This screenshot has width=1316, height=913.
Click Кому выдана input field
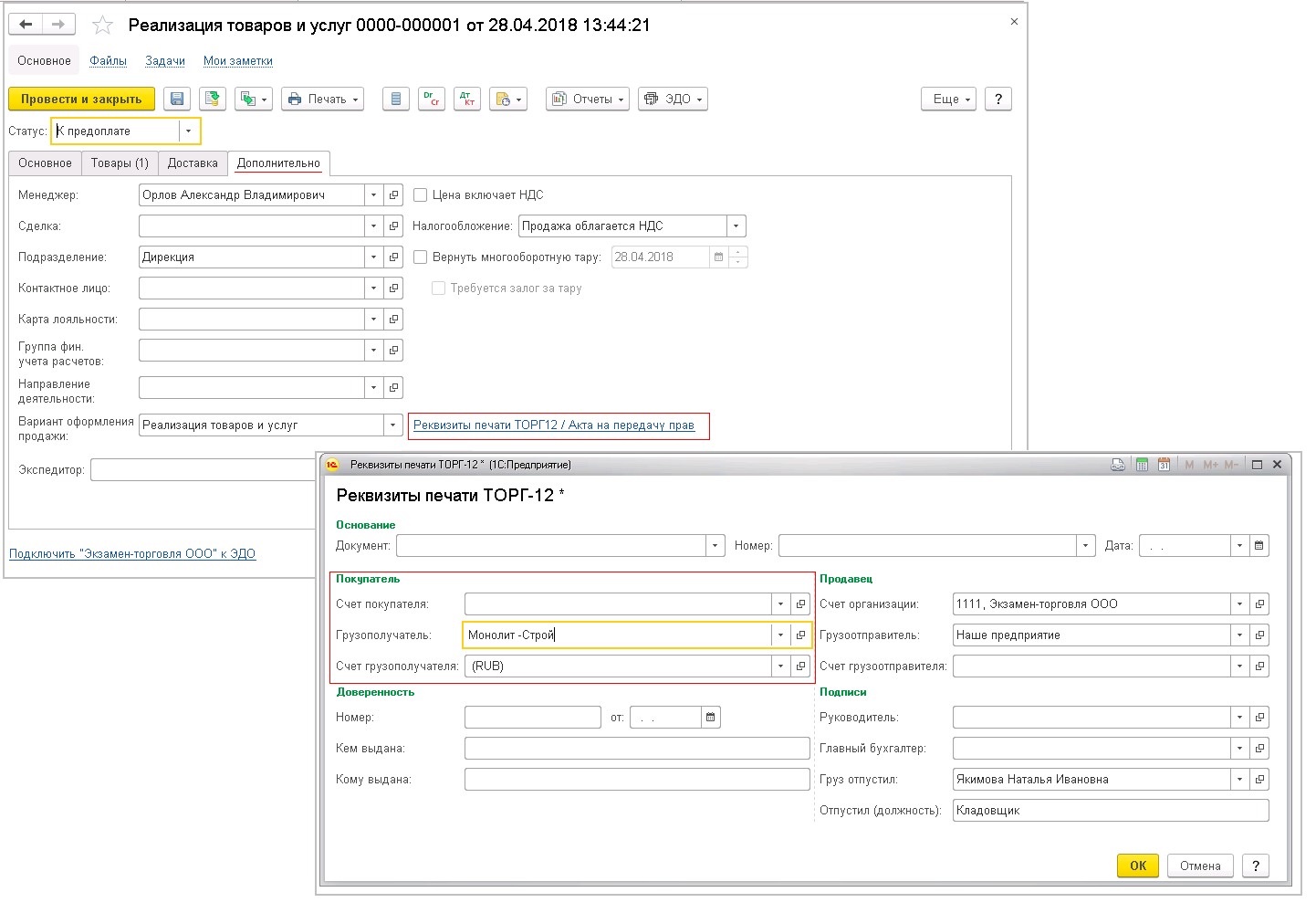637,779
